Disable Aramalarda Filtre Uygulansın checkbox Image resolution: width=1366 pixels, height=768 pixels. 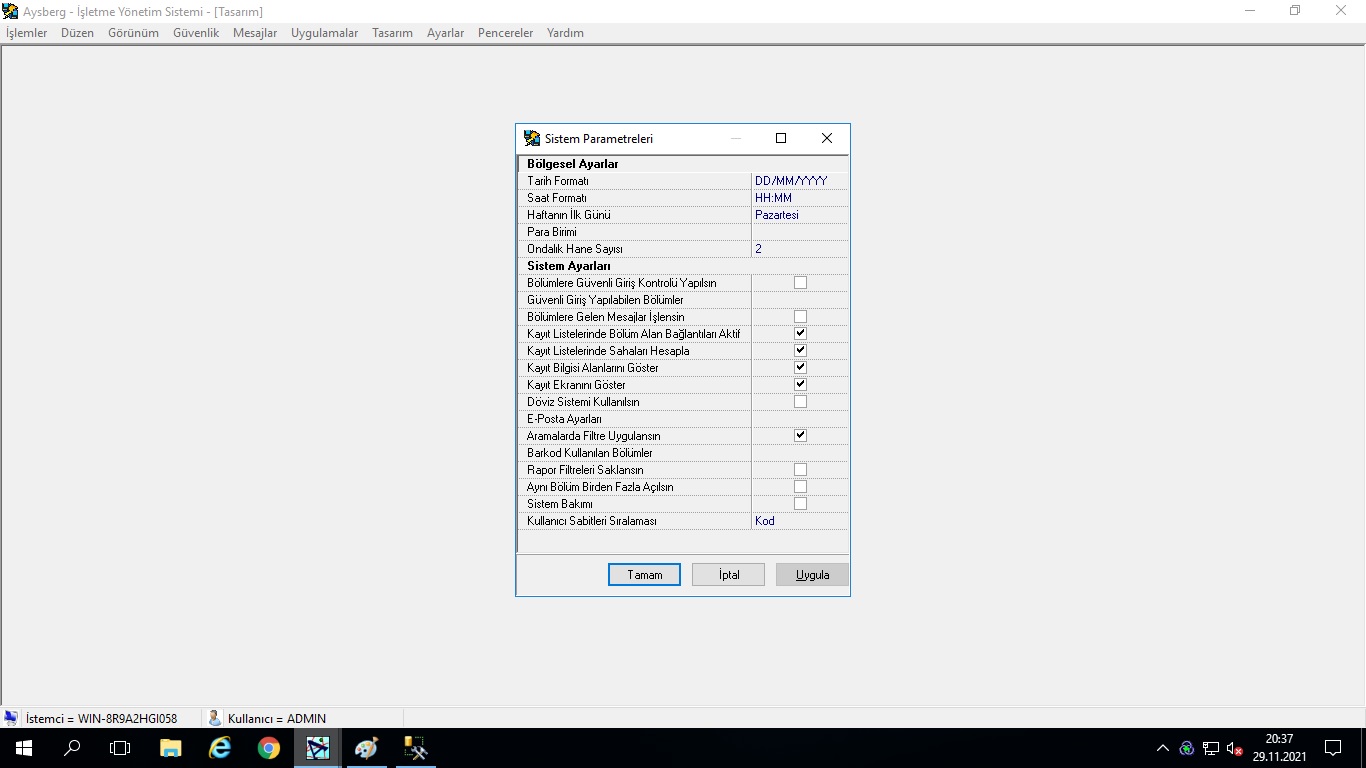pos(800,436)
